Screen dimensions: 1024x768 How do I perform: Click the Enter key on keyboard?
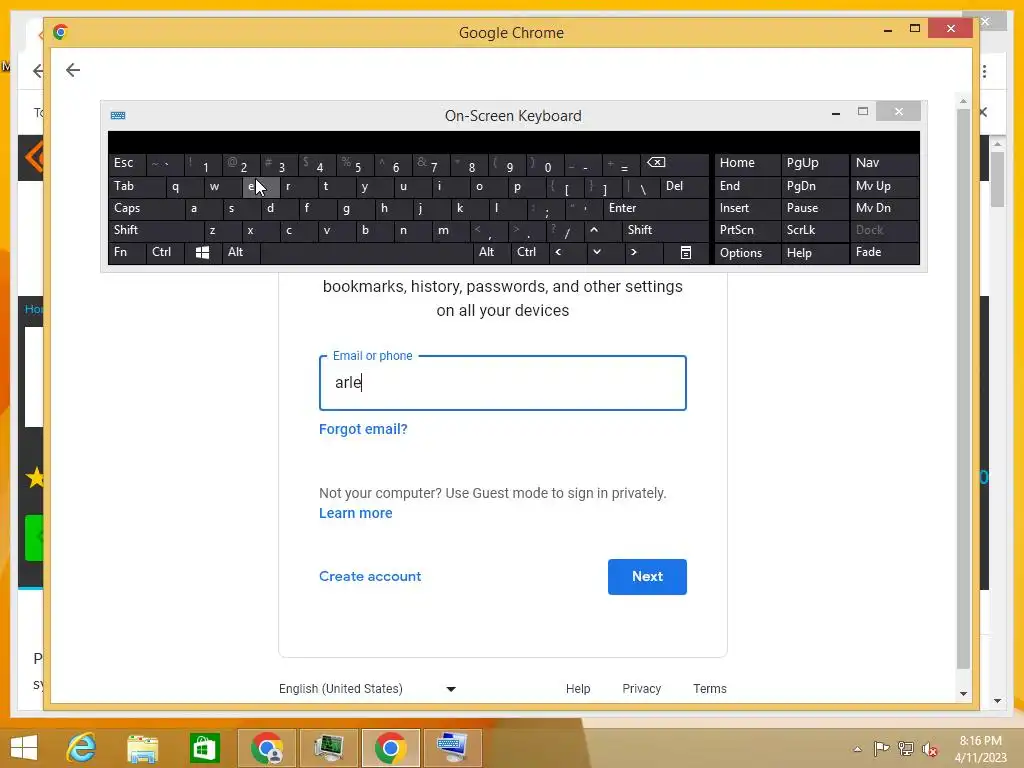coord(656,208)
